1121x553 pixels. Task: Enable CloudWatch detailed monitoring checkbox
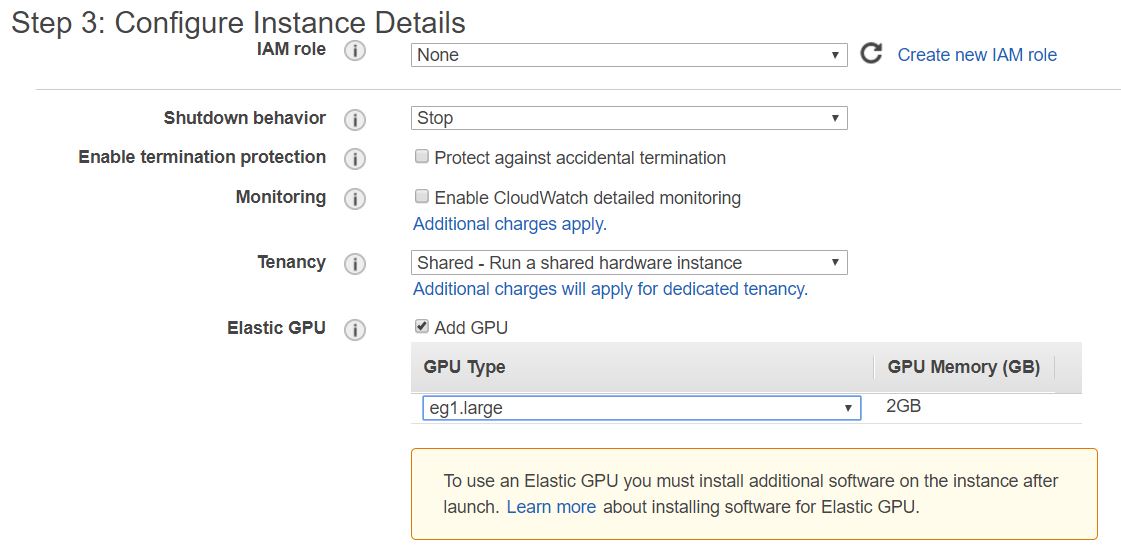pyautogui.click(x=422, y=196)
